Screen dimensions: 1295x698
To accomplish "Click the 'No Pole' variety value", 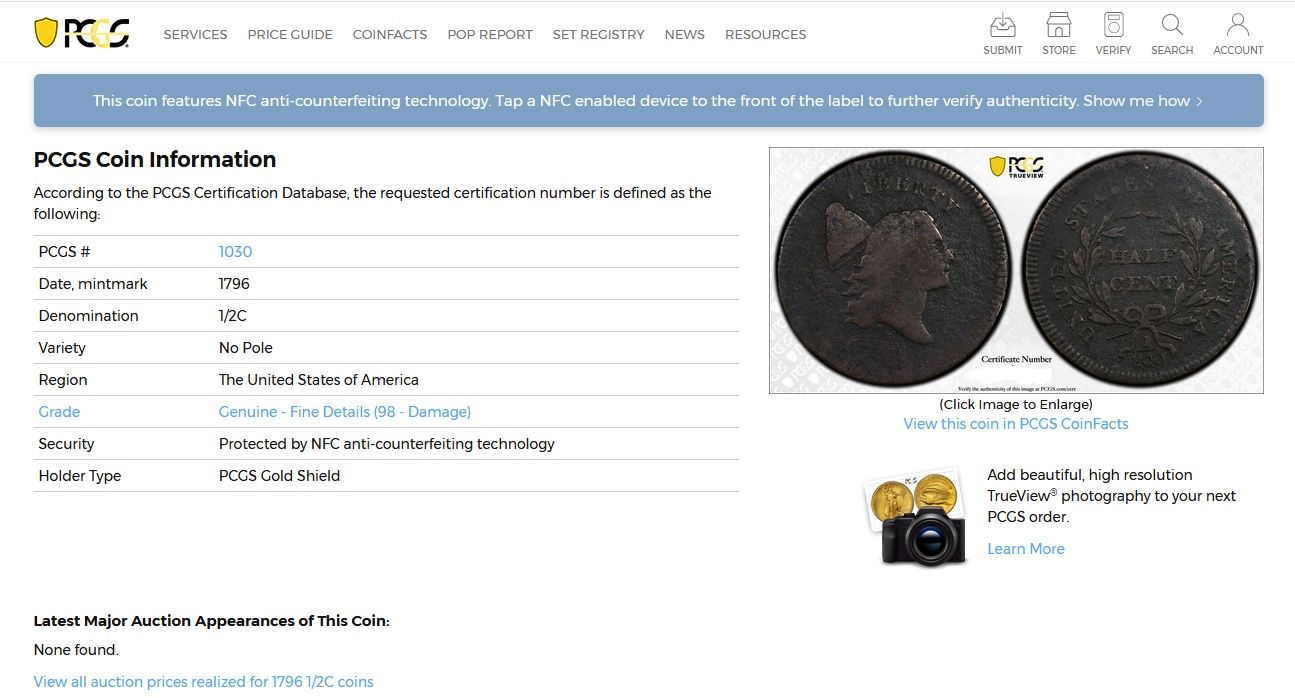I will tap(246, 348).
